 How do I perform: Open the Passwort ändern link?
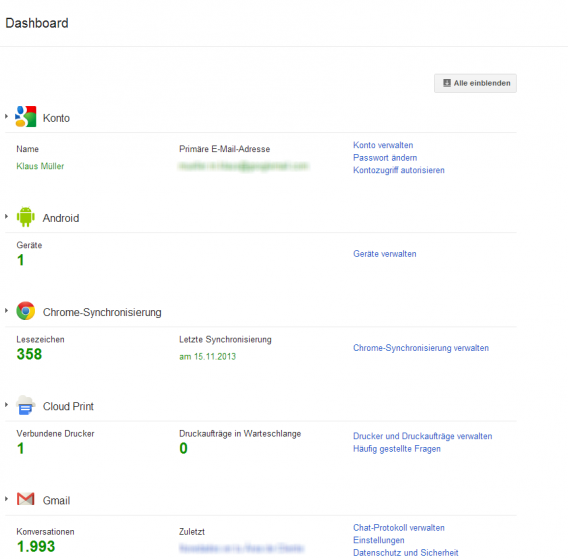point(385,158)
